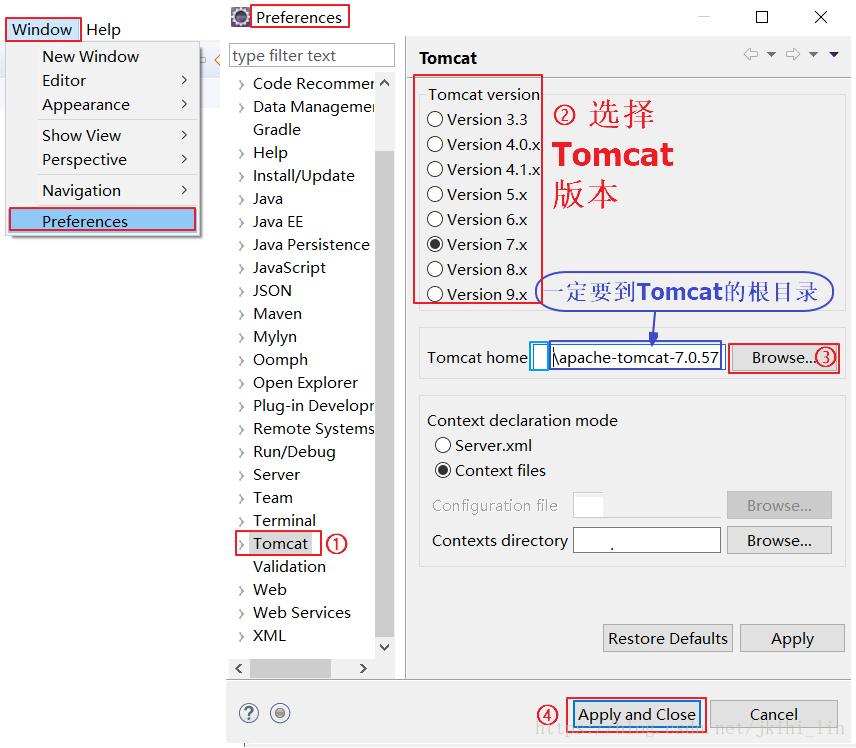Select Install/Update in the preferences tree
The image size is (856, 748).
pos(304,176)
